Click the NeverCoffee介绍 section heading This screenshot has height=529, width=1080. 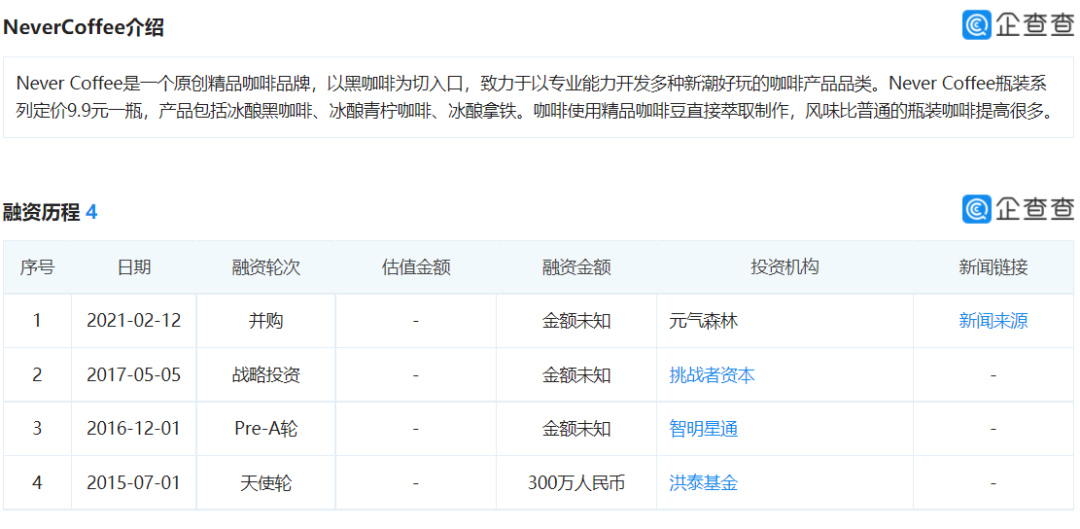[x=83, y=28]
